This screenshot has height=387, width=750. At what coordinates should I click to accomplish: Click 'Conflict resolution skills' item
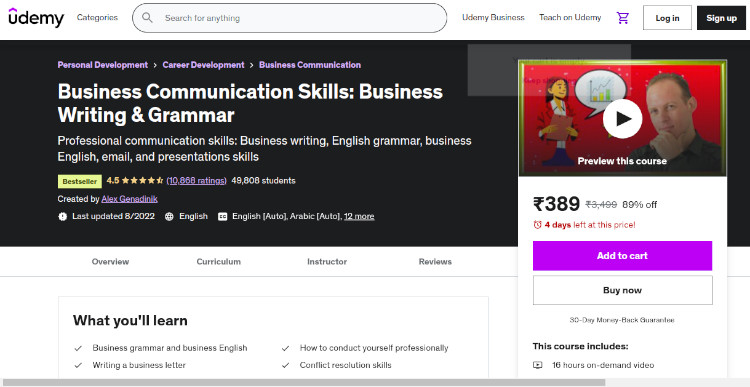[x=345, y=365]
